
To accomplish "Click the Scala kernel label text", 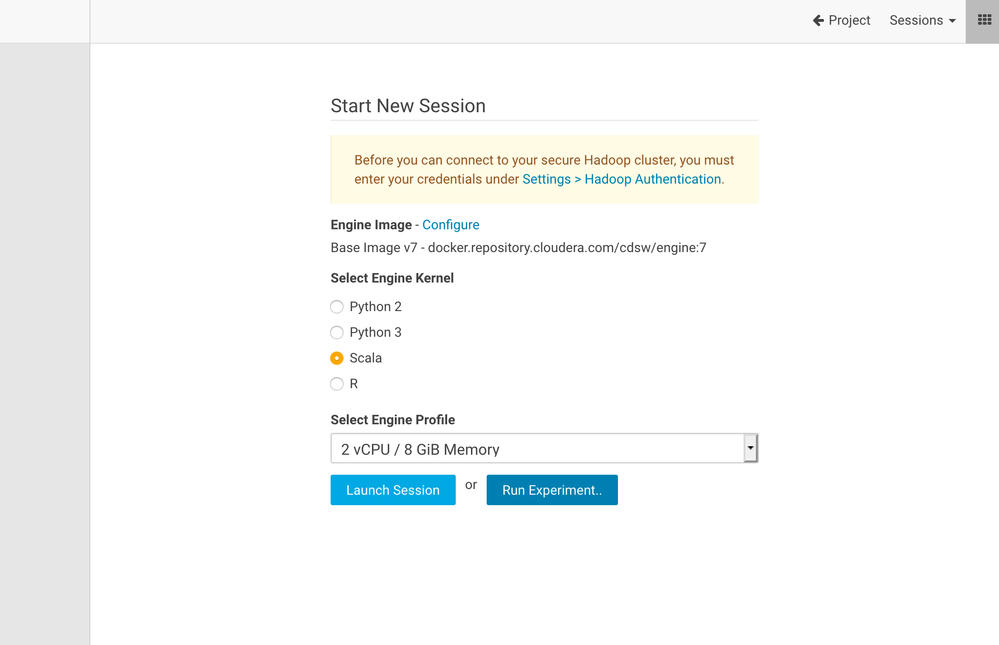I will pyautogui.click(x=365, y=358).
